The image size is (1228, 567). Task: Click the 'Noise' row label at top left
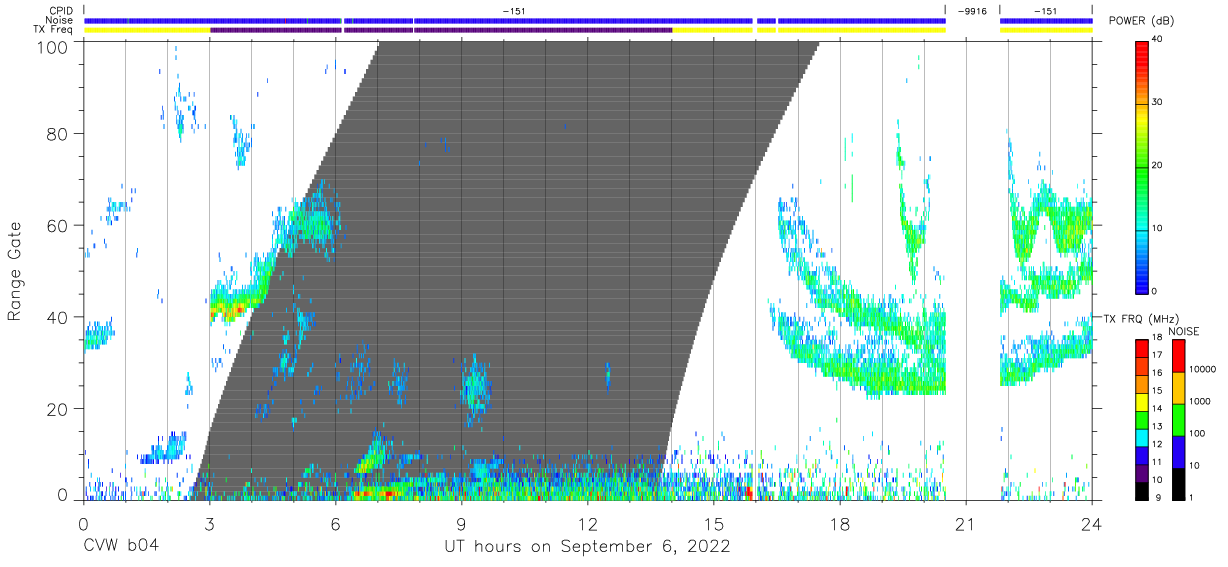coord(60,20)
